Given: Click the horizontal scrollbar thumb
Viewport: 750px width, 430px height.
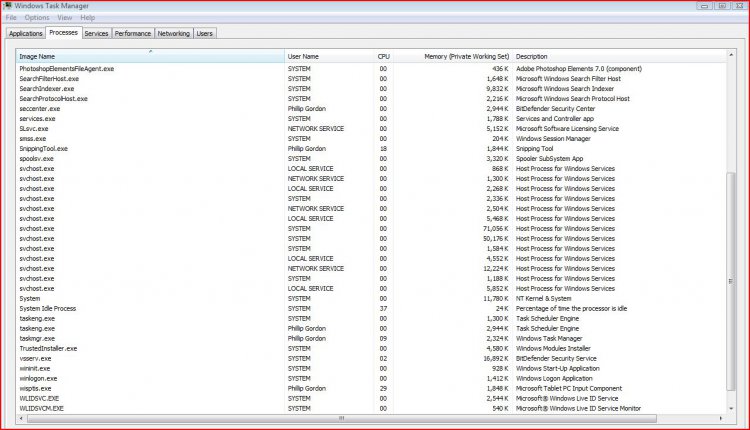Looking at the screenshot, I should click(x=342, y=419).
